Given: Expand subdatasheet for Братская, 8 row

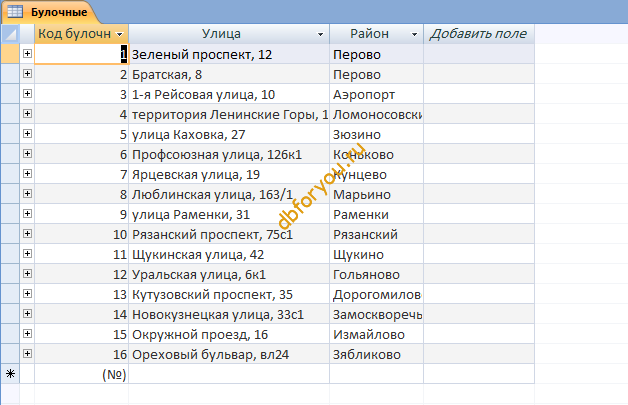Looking at the screenshot, I should (x=27, y=74).
